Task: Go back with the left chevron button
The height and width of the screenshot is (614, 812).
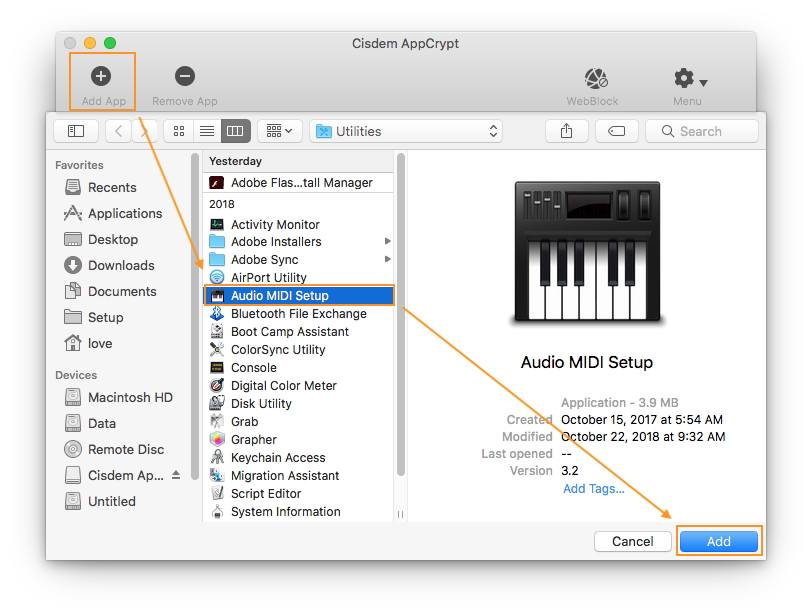Action: (119, 131)
